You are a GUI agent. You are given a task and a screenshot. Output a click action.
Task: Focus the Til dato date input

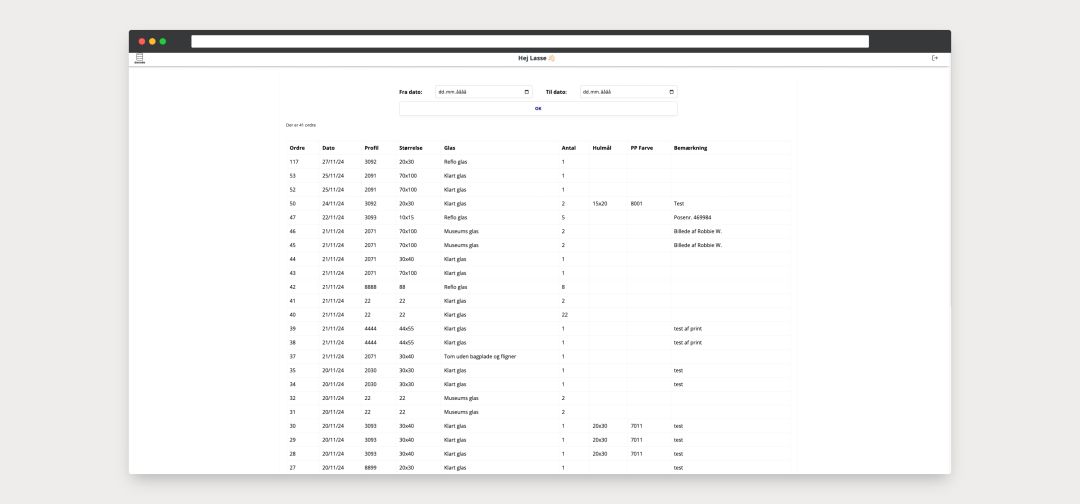pos(620,92)
